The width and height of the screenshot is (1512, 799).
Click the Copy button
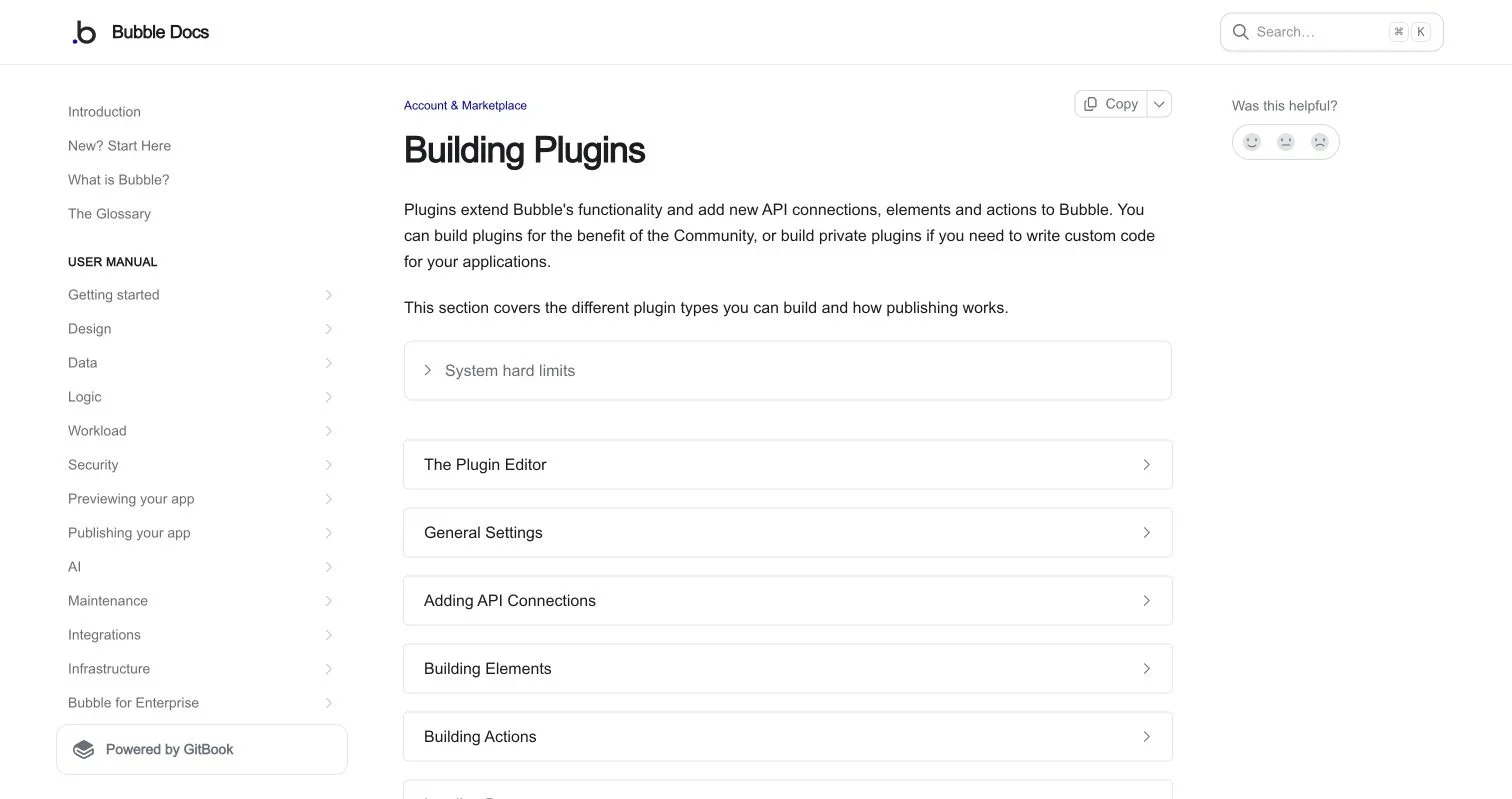pos(1111,104)
